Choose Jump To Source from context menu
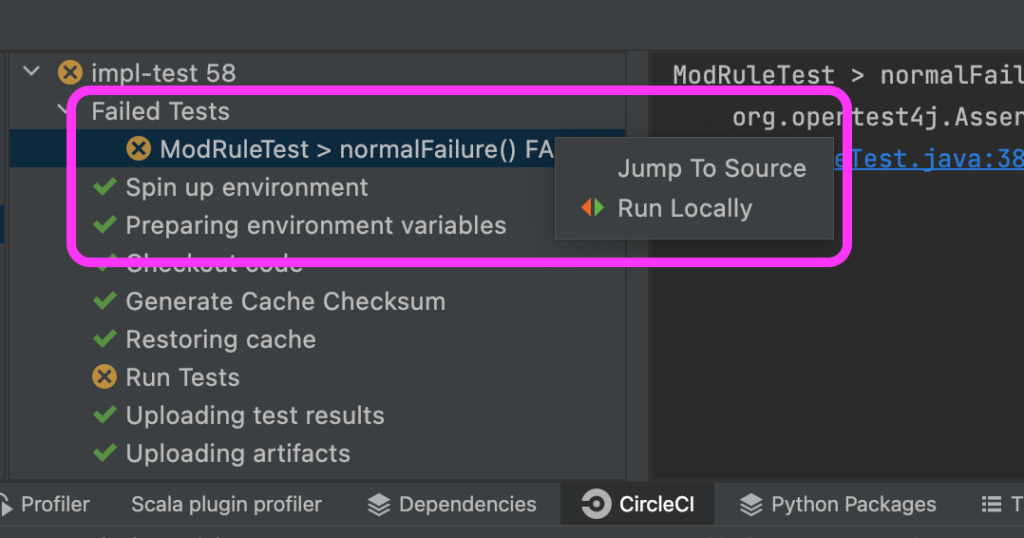 click(712, 168)
